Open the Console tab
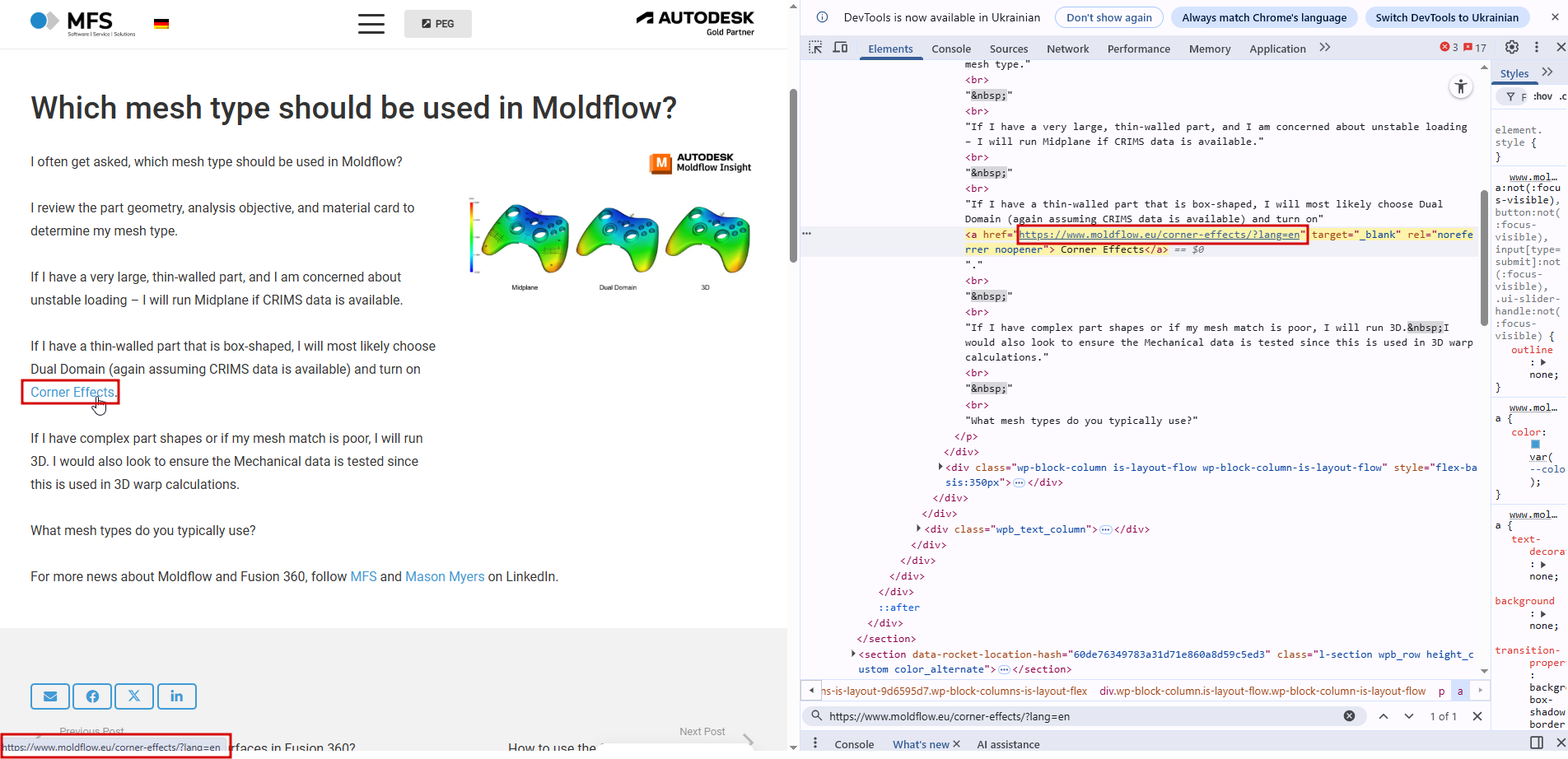Image resolution: width=1568 pixels, height=759 pixels. click(x=951, y=49)
